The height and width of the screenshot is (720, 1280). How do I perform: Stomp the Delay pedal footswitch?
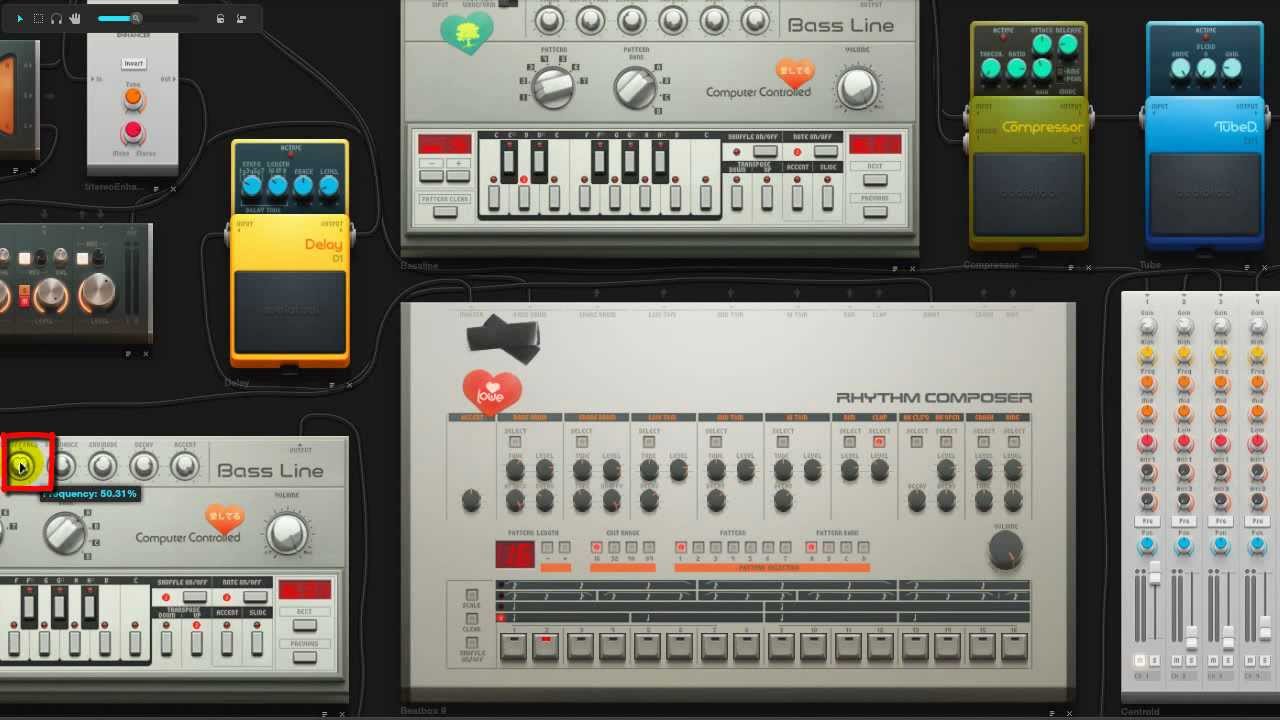point(290,310)
